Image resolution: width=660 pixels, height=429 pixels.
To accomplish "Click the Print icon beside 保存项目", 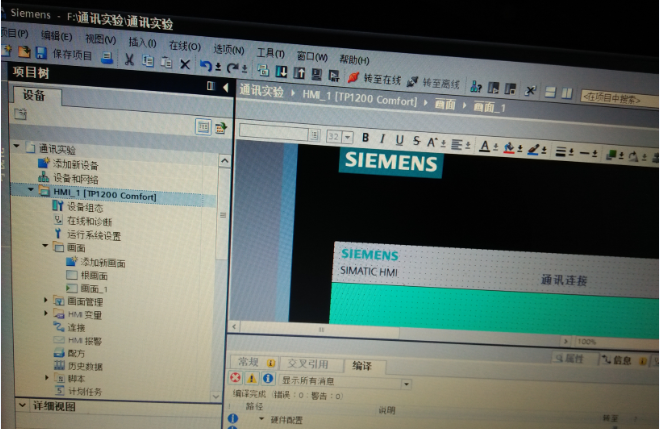I will click(x=107, y=58).
